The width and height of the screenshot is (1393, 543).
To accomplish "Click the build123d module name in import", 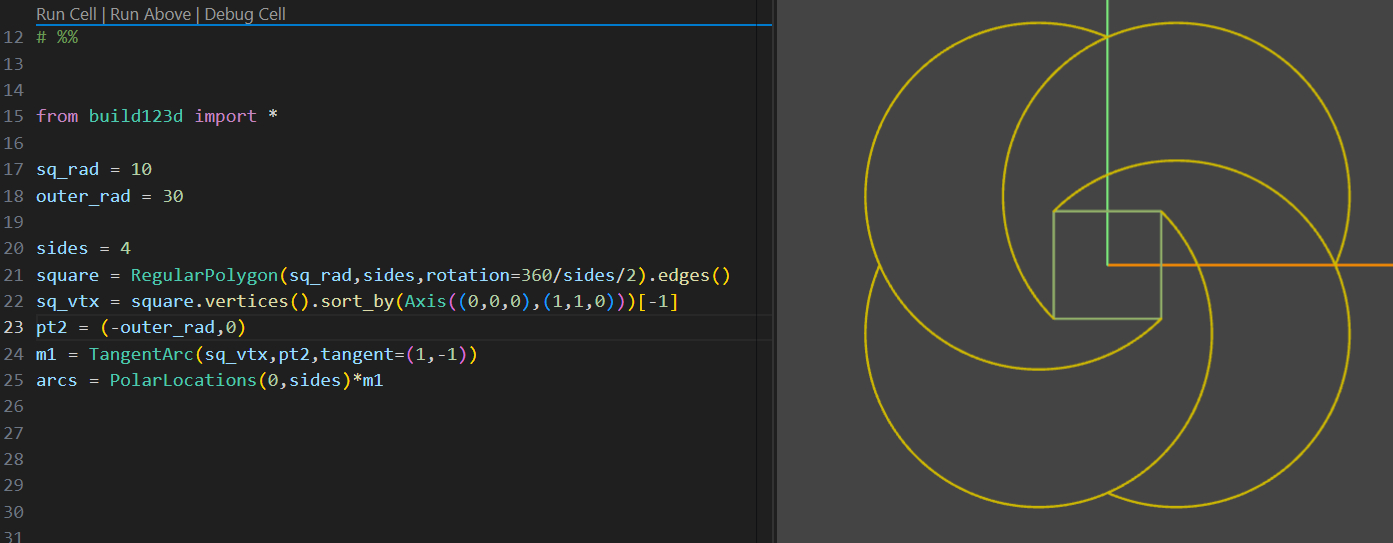I will 136,116.
